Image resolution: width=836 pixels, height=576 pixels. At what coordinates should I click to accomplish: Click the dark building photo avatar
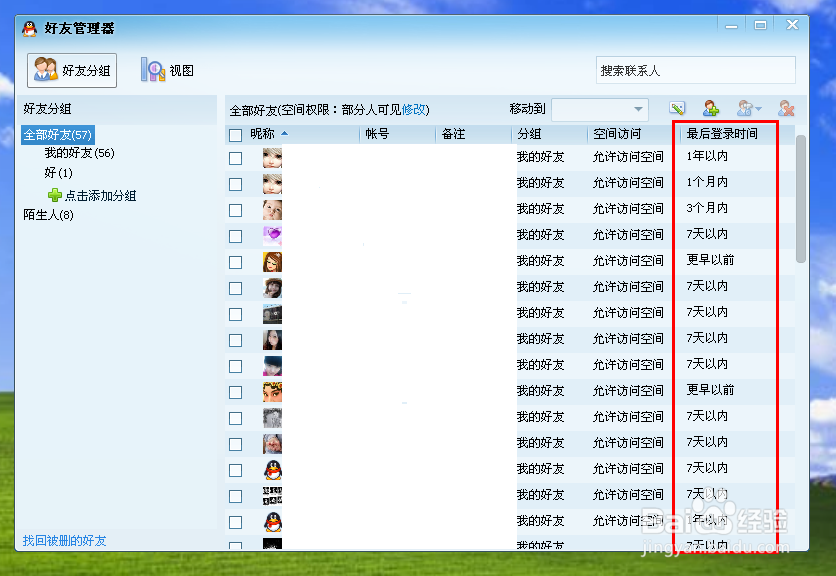click(x=272, y=314)
